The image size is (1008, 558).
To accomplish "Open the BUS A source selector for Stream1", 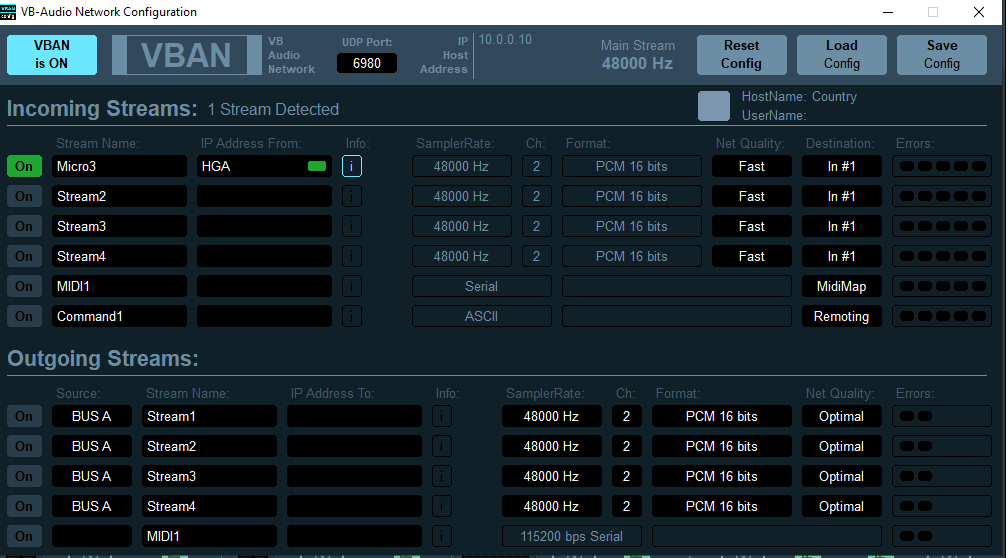I will click(x=92, y=416).
